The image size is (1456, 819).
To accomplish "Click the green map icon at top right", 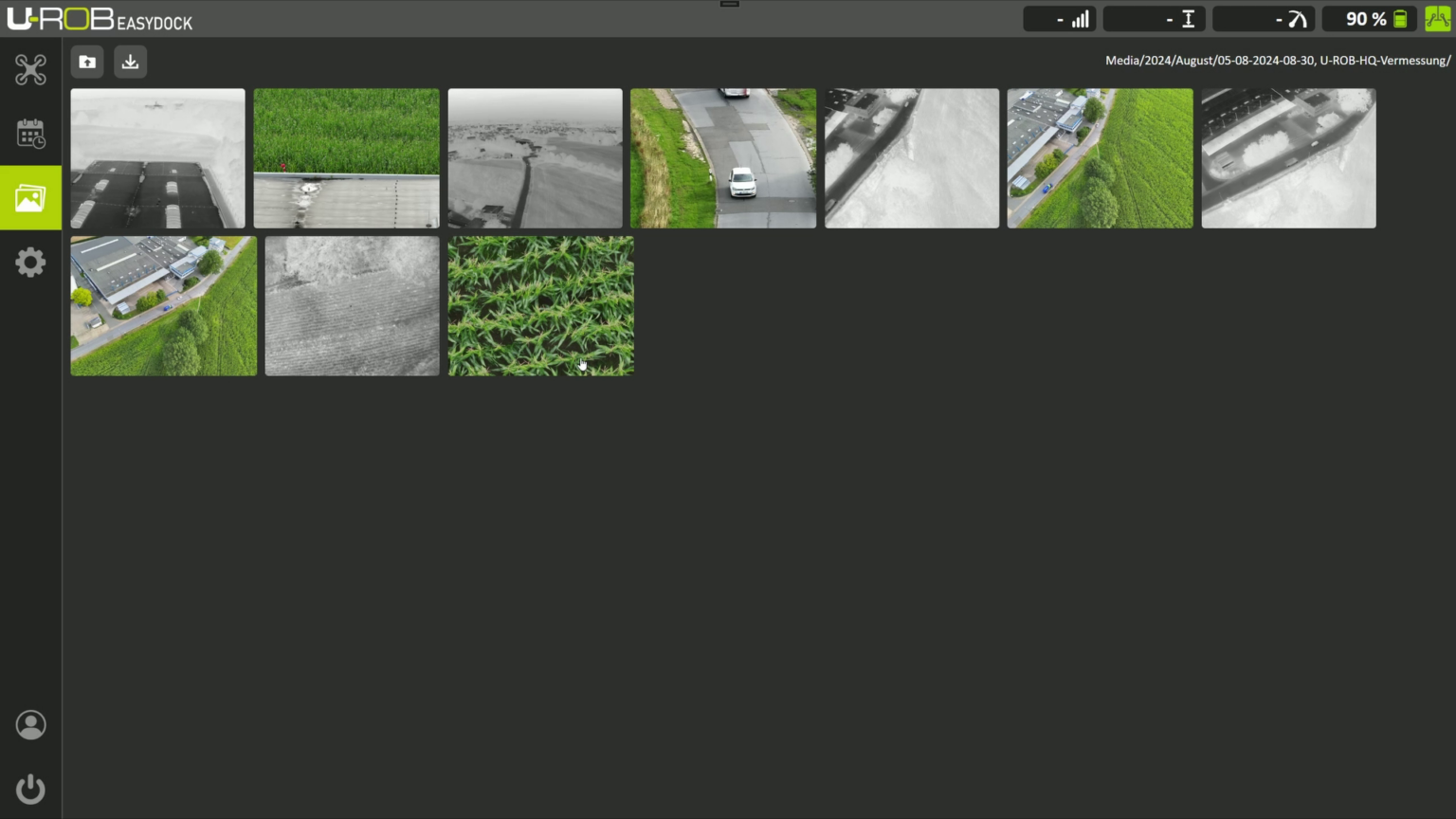I will pos(1438,19).
